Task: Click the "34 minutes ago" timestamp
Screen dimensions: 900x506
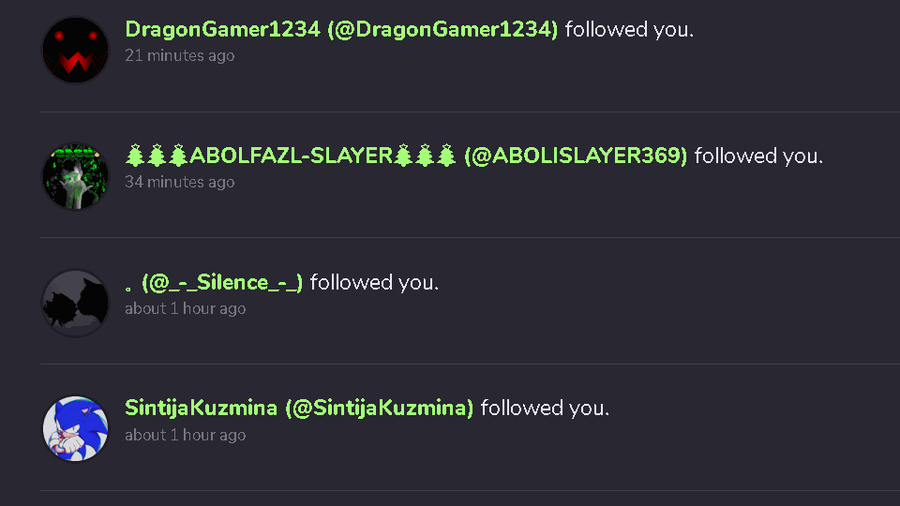Action: [180, 182]
